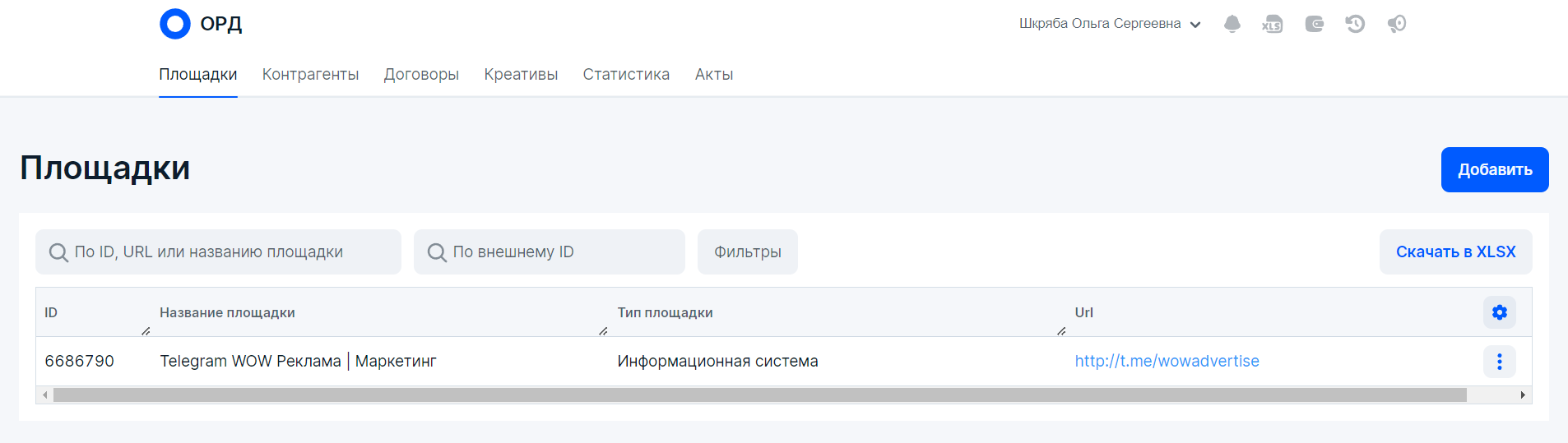Open the wallet icon
Screen dimensions: 1568x443
(x=1314, y=24)
